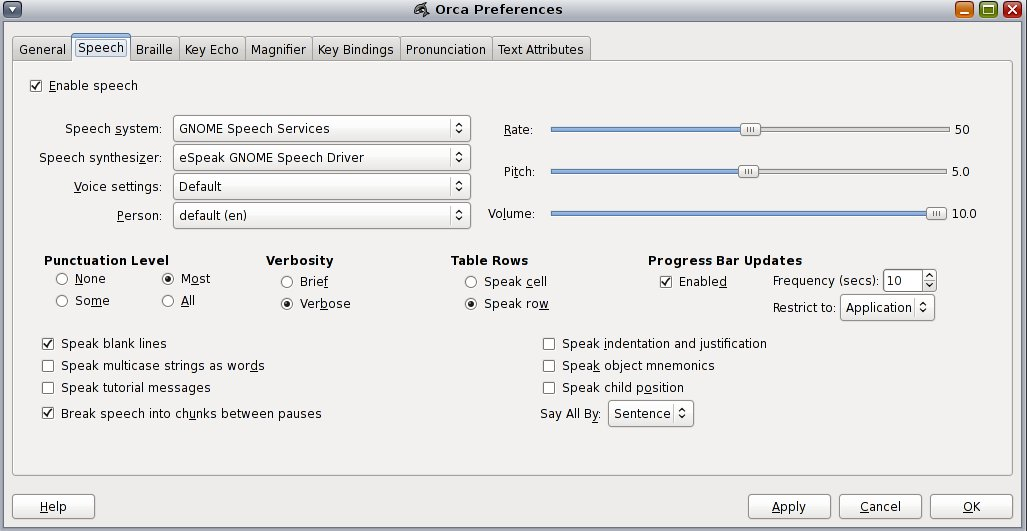Open the Magnifier tab
Image resolution: width=1027 pixels, height=531 pixels.
[x=278, y=50]
